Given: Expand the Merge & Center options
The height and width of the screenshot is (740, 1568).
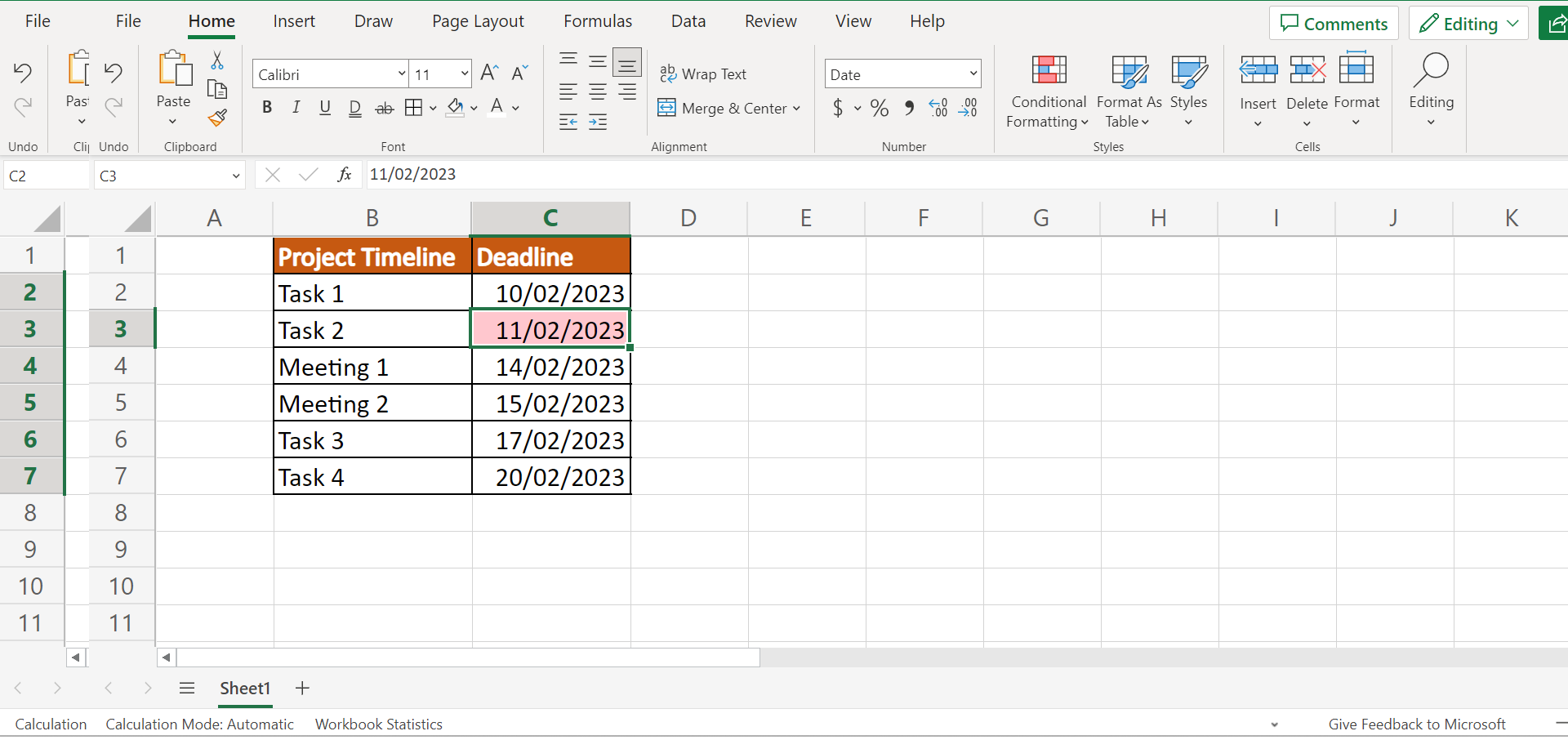Looking at the screenshot, I should click(796, 109).
